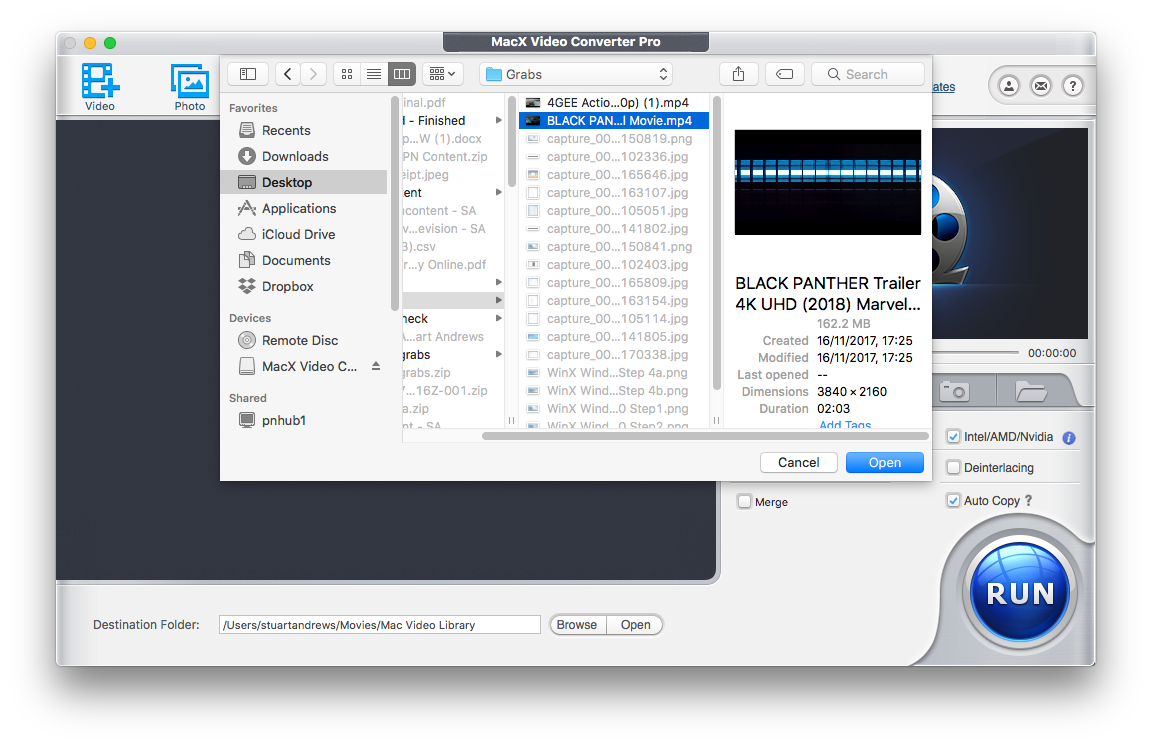Select capture_00...165646.jpg file
Viewport: 1152px width, 746px height.
click(x=614, y=175)
